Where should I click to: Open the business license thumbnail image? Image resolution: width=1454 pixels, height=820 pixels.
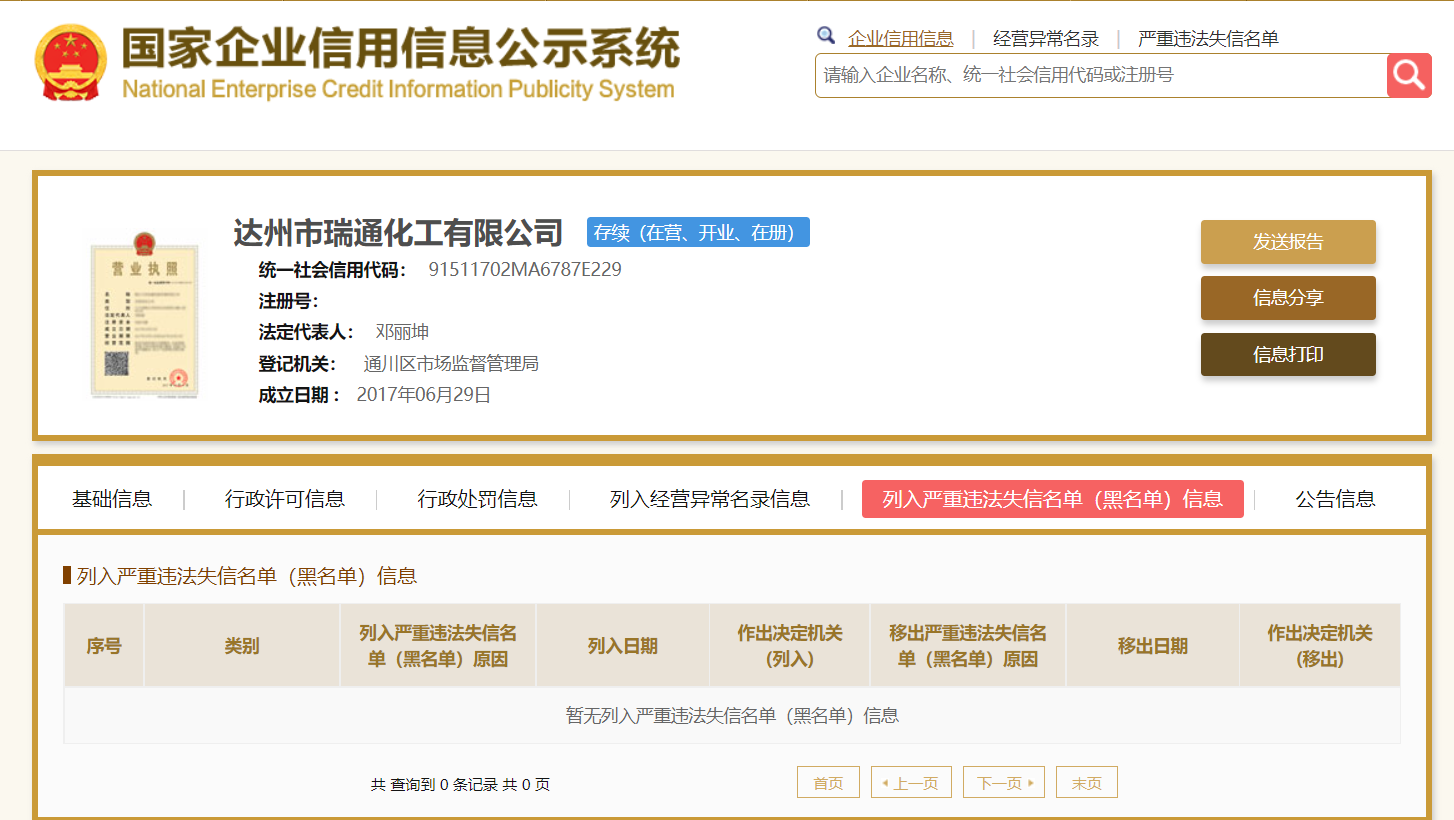144,317
